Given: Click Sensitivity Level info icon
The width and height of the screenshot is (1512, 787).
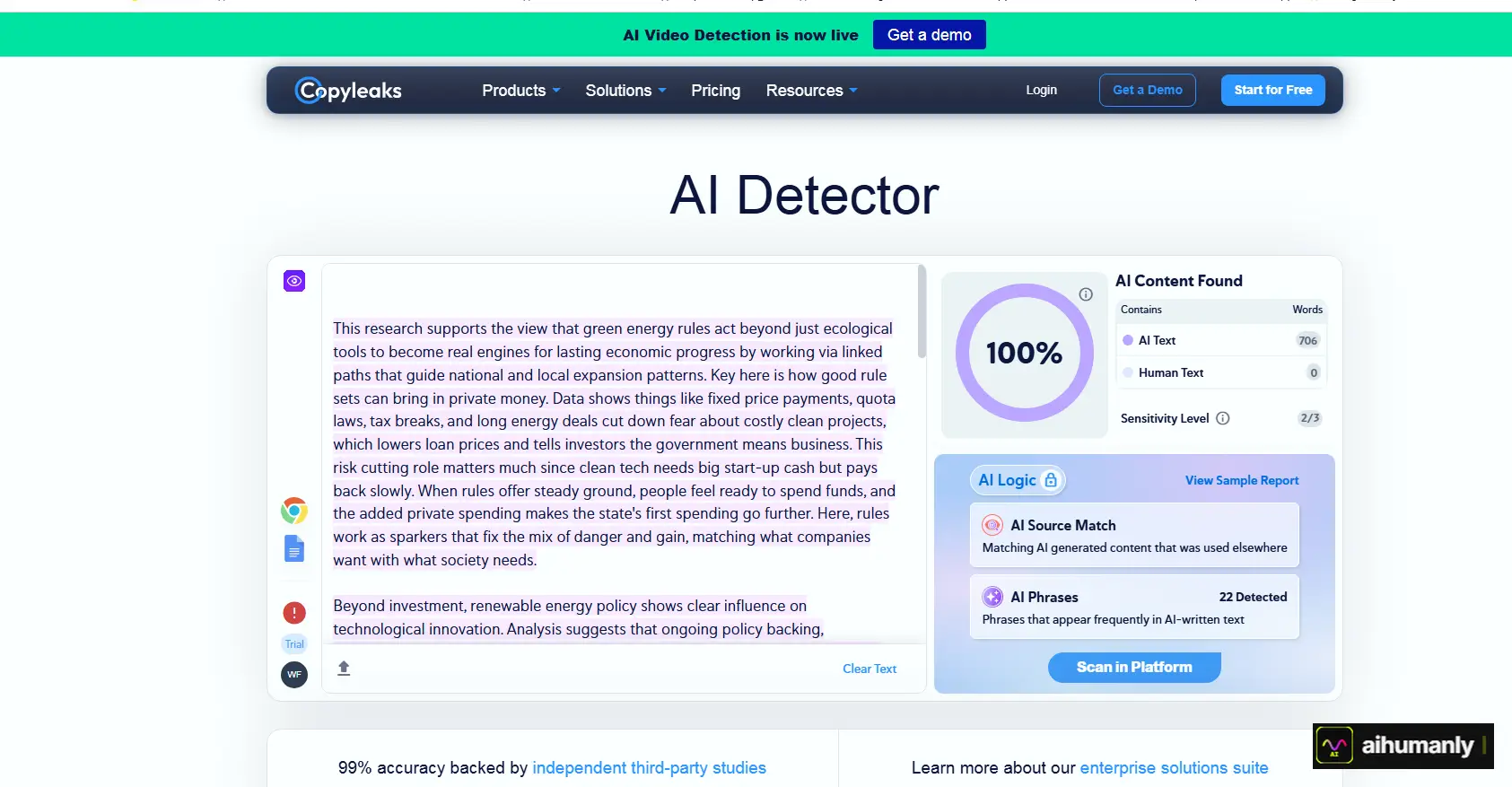Looking at the screenshot, I should tap(1222, 418).
